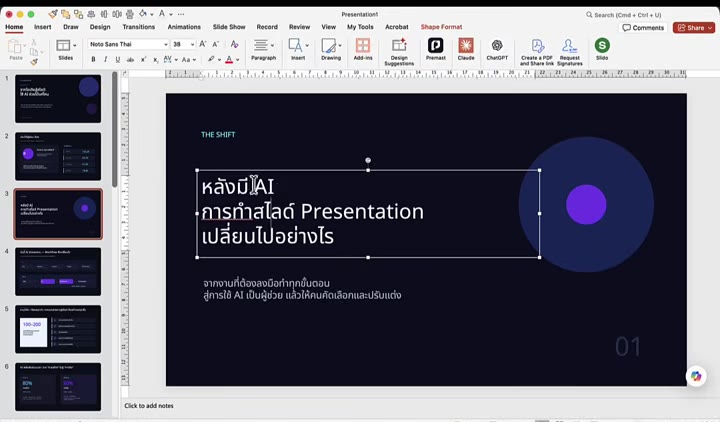Expand the Slides dropdown arrow
The width and height of the screenshot is (720, 422).
[74, 45]
